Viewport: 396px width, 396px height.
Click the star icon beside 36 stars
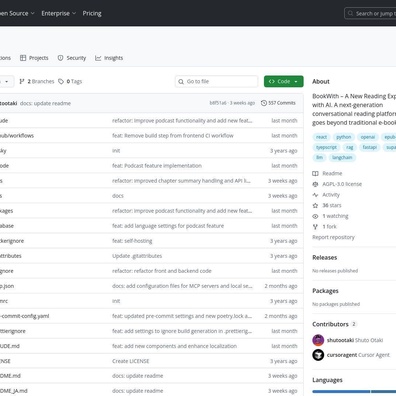tap(315, 205)
